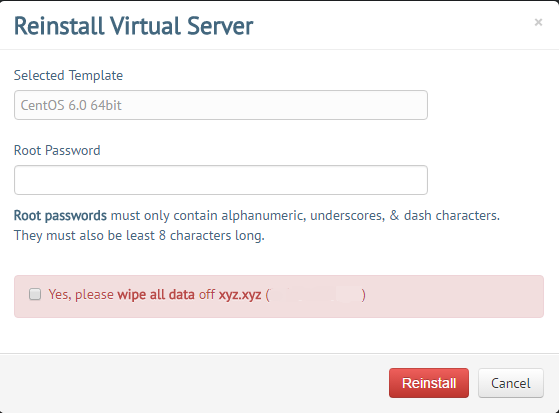Viewport: 559px width, 413px height.
Task: Click the Reinstall Virtual Server heading
Action: click(133, 26)
